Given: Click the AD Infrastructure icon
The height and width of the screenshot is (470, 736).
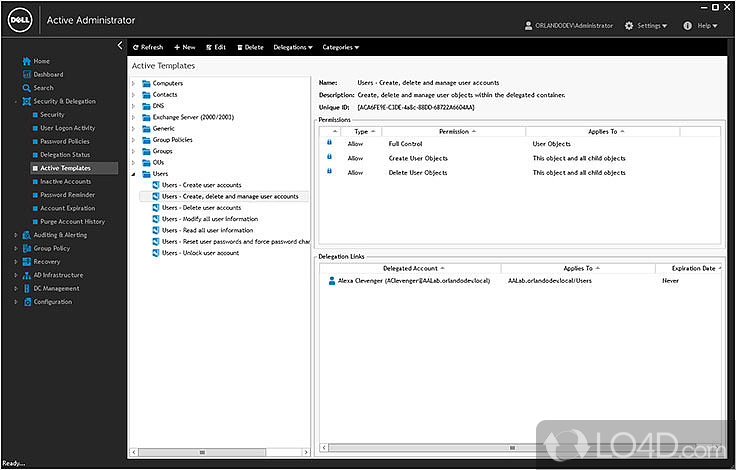Looking at the screenshot, I should tap(25, 275).
